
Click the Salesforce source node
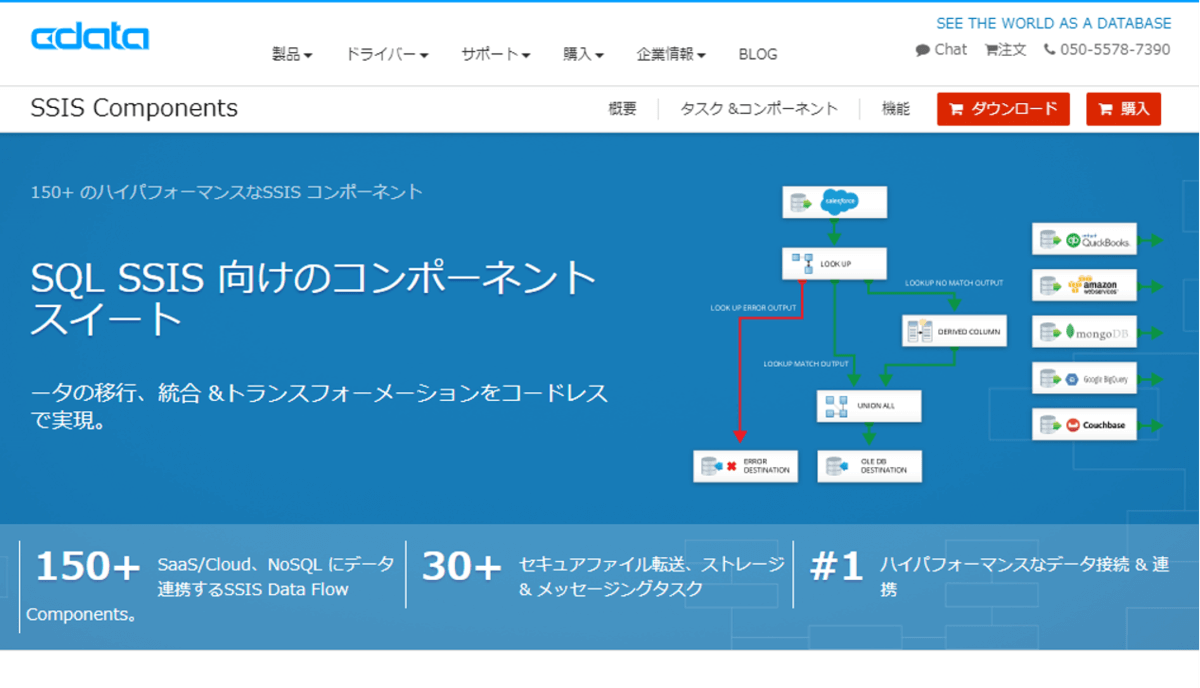834,202
